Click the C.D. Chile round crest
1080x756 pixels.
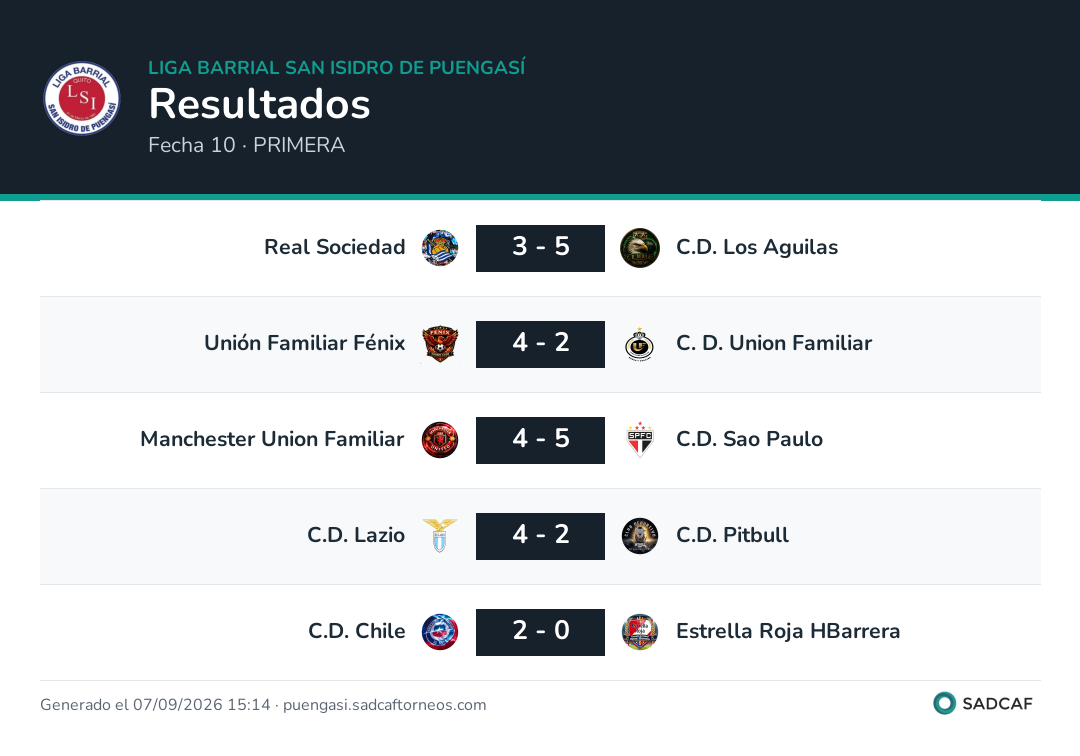click(x=440, y=632)
